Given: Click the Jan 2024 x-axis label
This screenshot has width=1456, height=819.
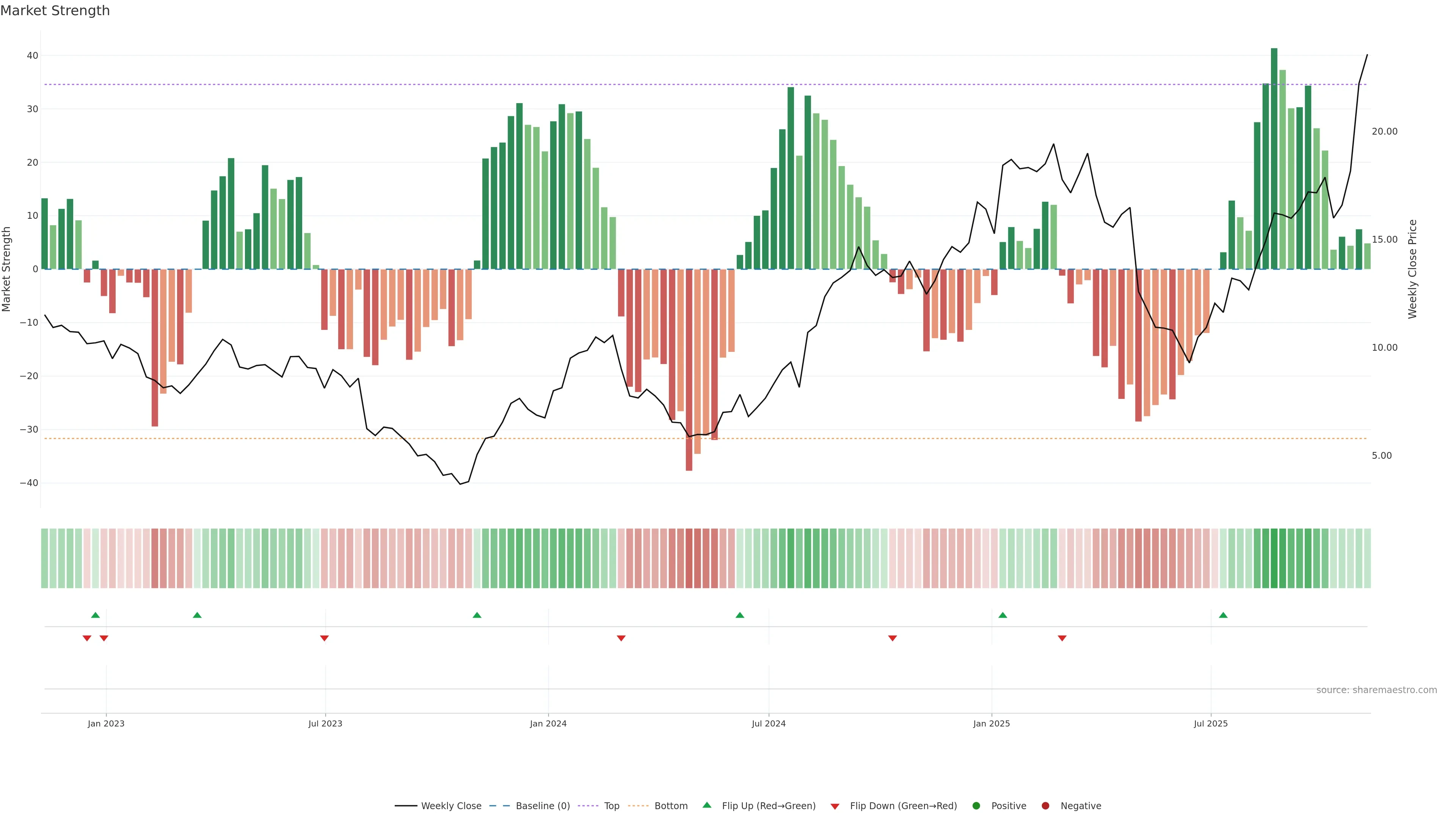Looking at the screenshot, I should point(548,723).
